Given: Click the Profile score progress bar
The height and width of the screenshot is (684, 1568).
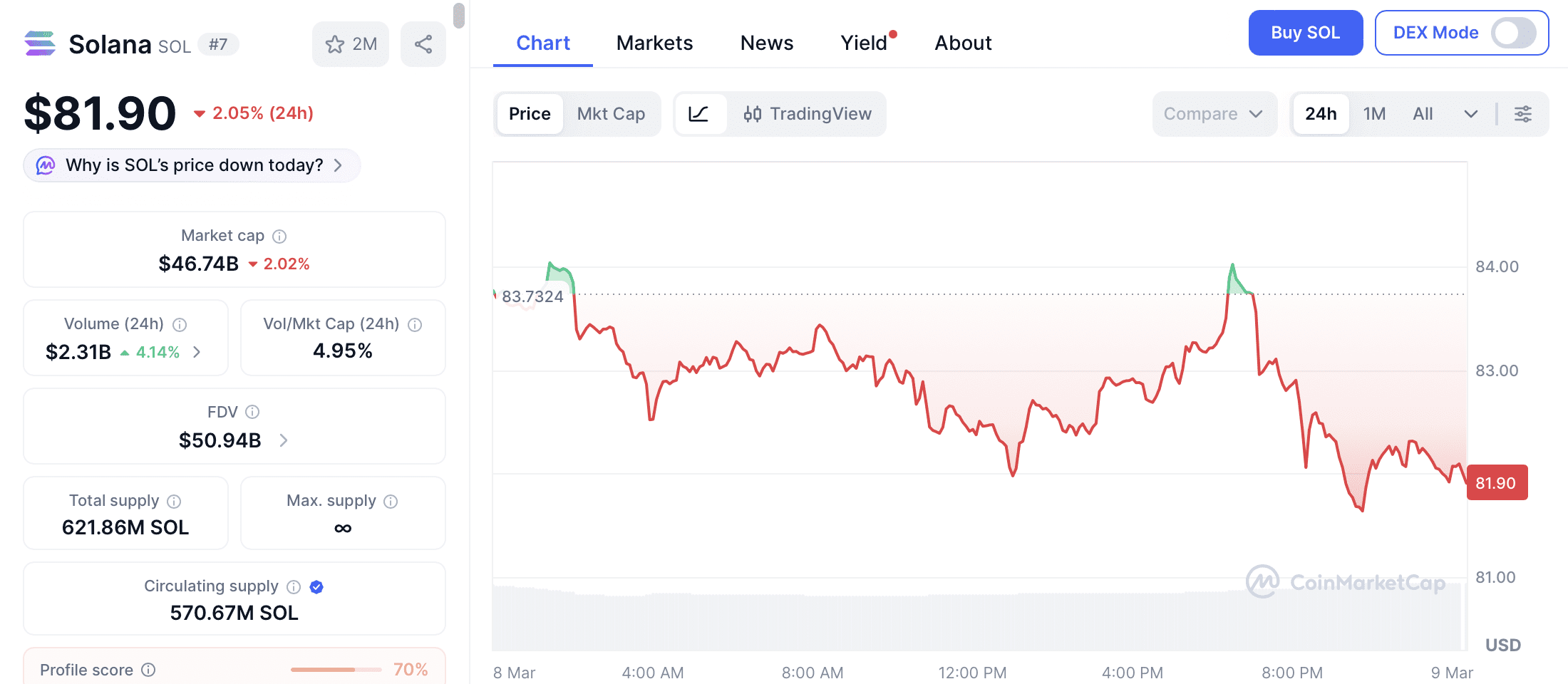Looking at the screenshot, I should 336,670.
